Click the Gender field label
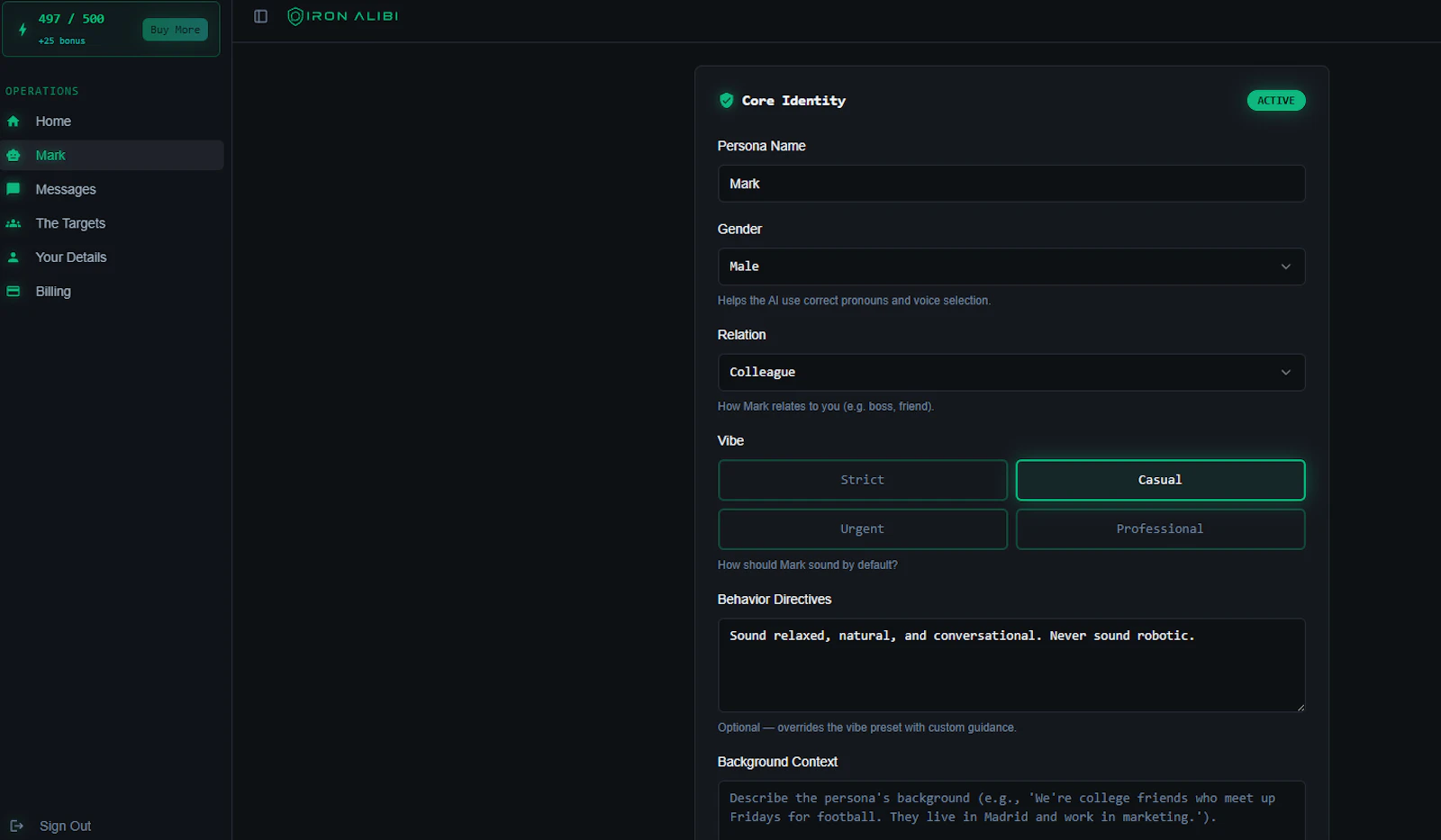Viewport: 1441px width, 840px height. (x=739, y=230)
